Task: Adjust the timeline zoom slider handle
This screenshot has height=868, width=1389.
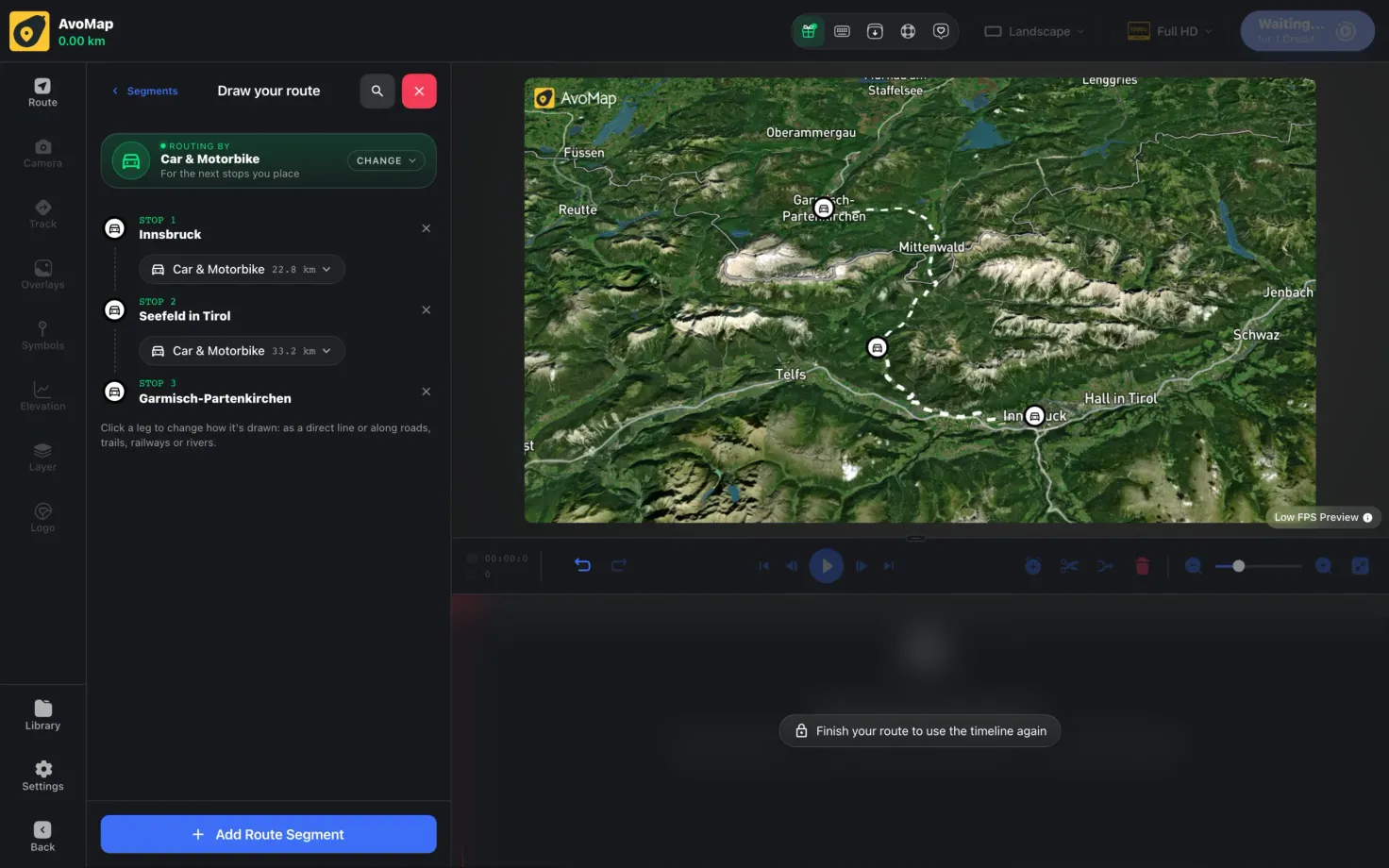Action: tap(1239, 566)
